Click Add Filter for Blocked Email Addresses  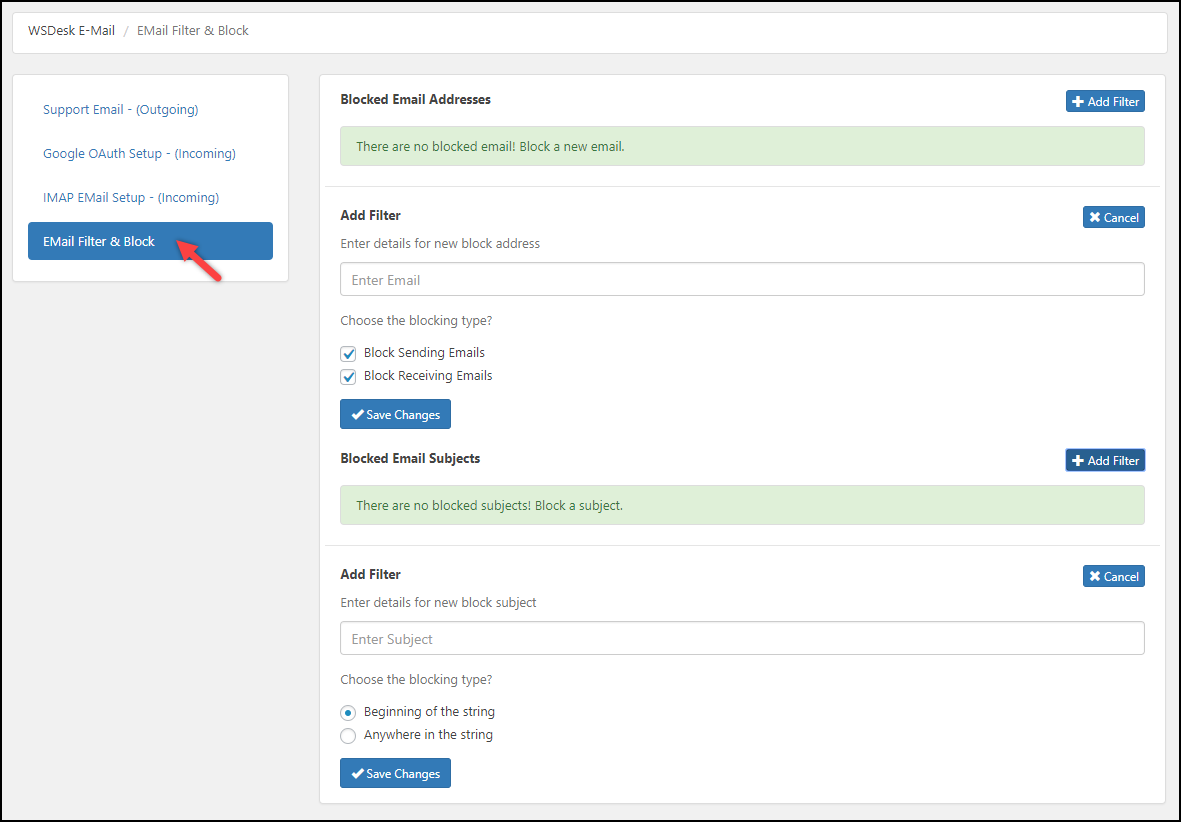pos(1105,101)
